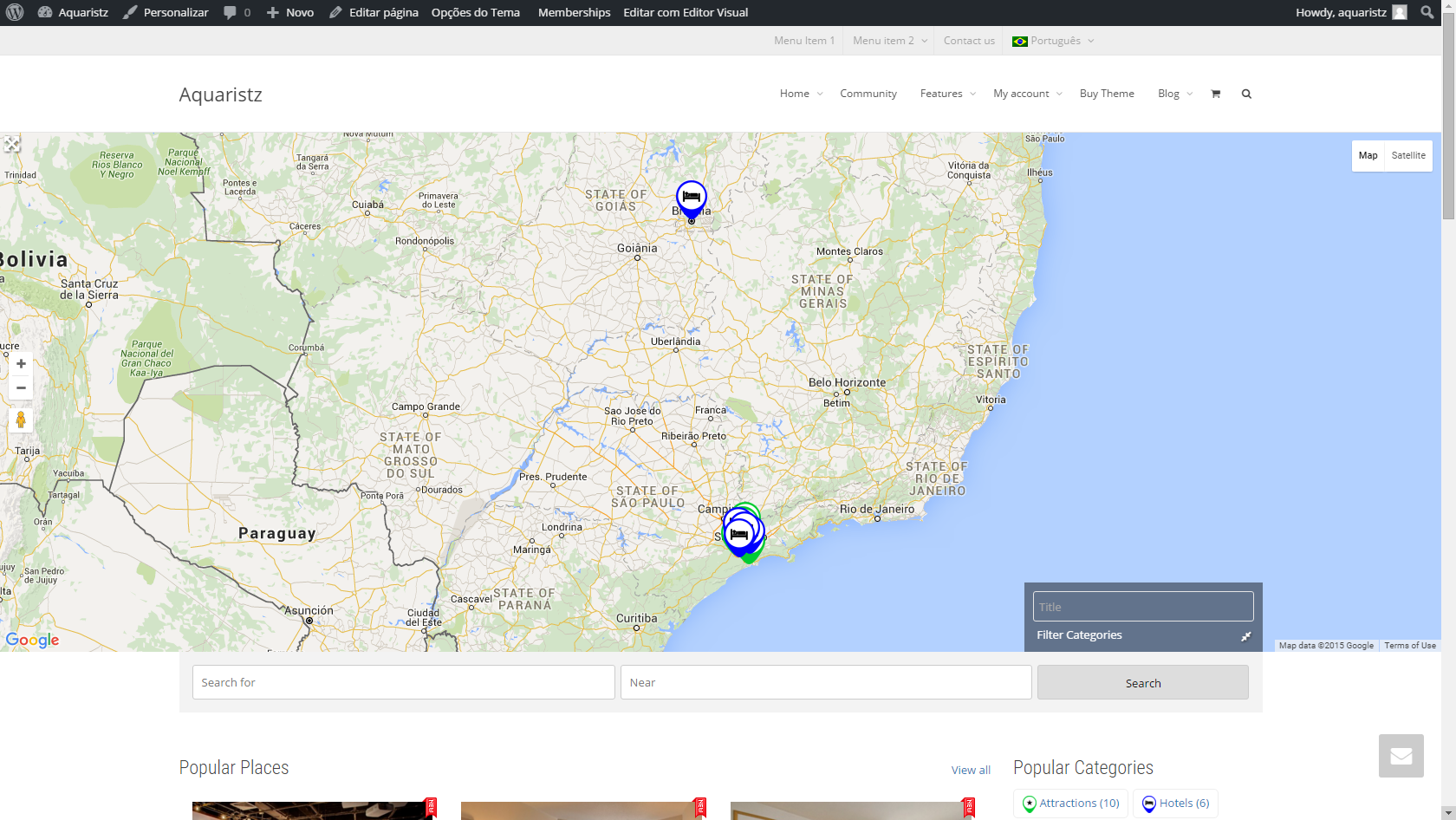The image size is (1456, 820).
Task: Focus the Near location field
Action: [x=826, y=682]
